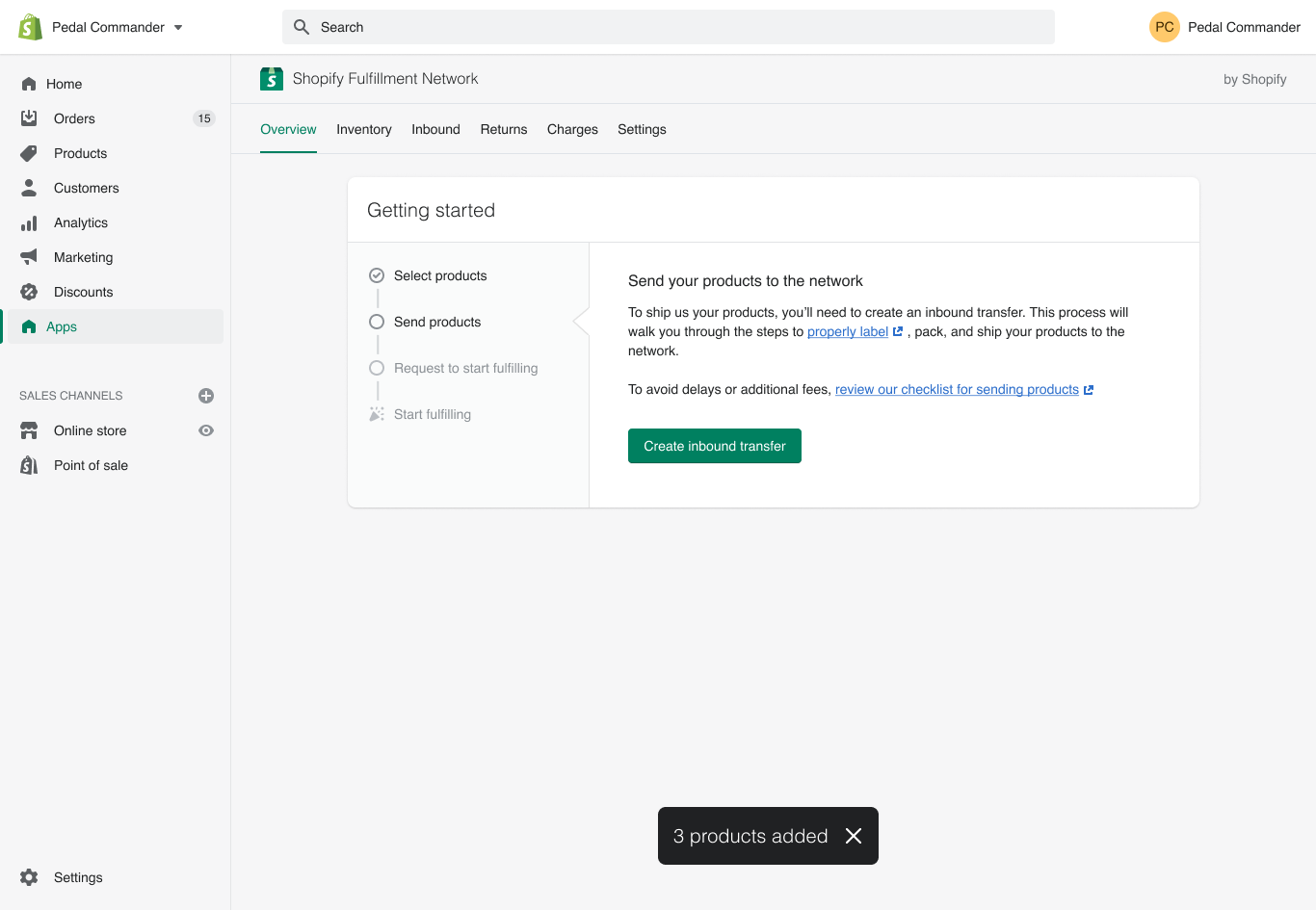The height and width of the screenshot is (910, 1316).
Task: Click the Apps sidebar icon
Action: [x=29, y=326]
